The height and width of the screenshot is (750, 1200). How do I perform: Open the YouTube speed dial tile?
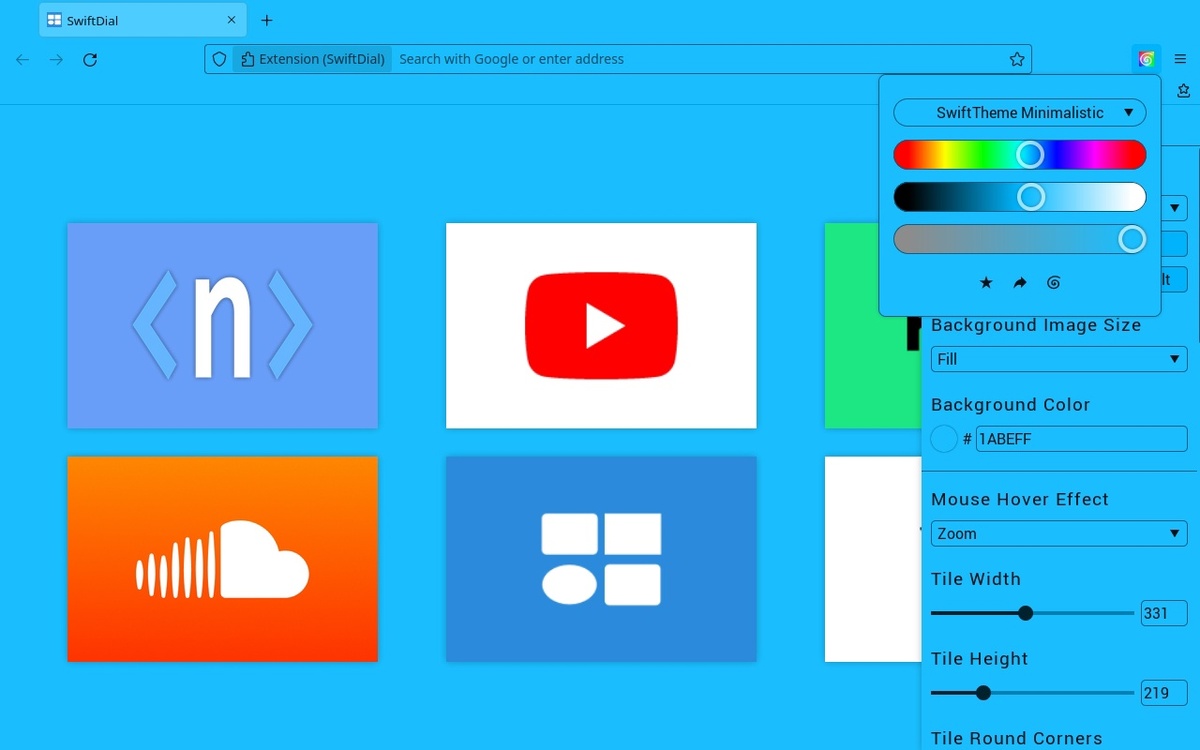[601, 325]
